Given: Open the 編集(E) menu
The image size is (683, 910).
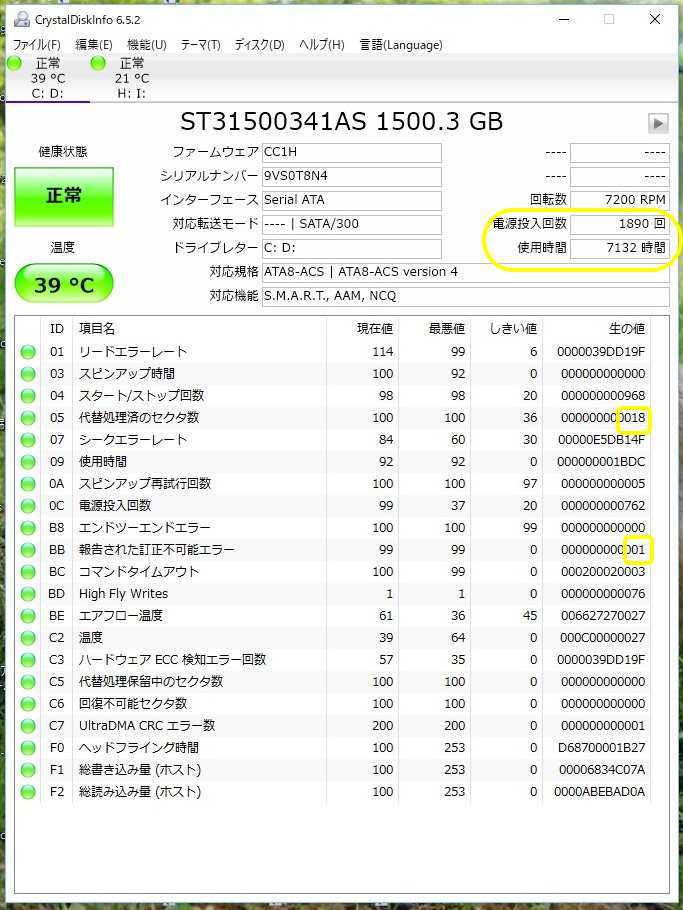Looking at the screenshot, I should tap(93, 45).
